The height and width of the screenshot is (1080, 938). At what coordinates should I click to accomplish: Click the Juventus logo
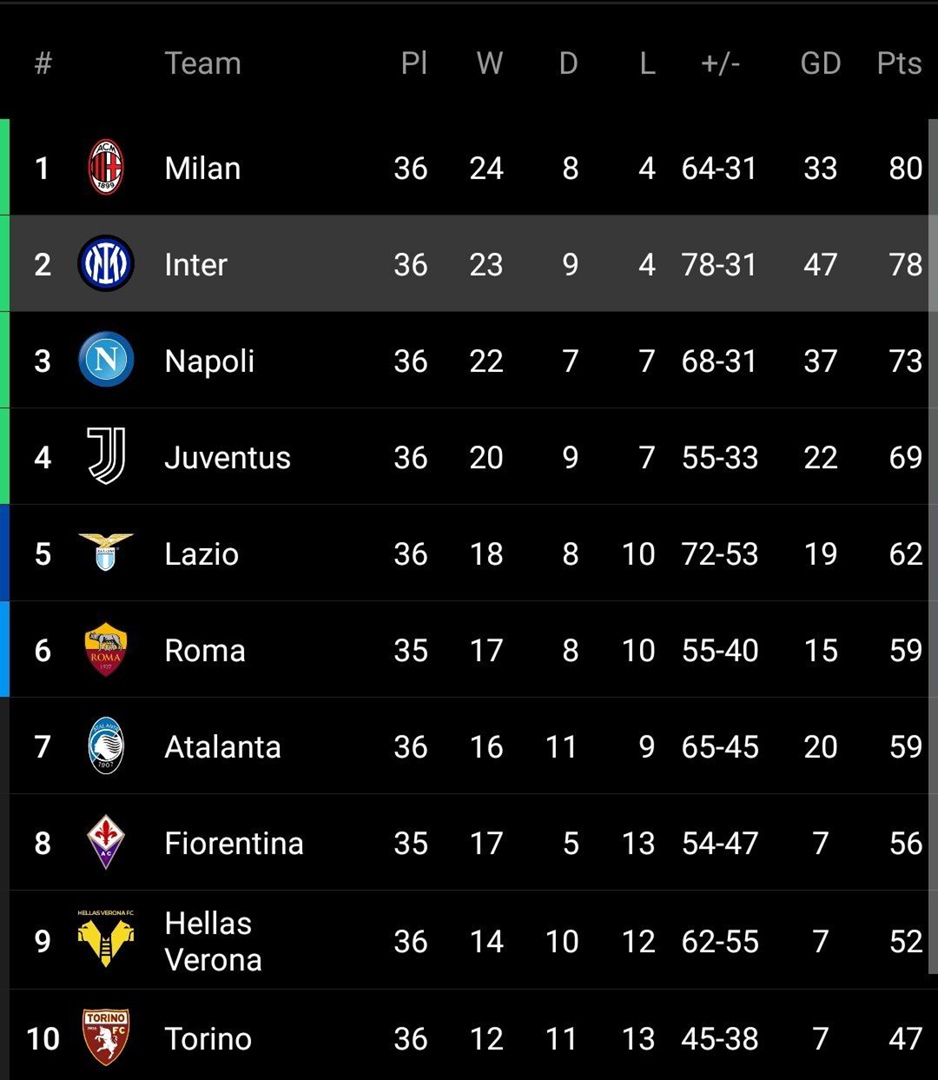(106, 456)
